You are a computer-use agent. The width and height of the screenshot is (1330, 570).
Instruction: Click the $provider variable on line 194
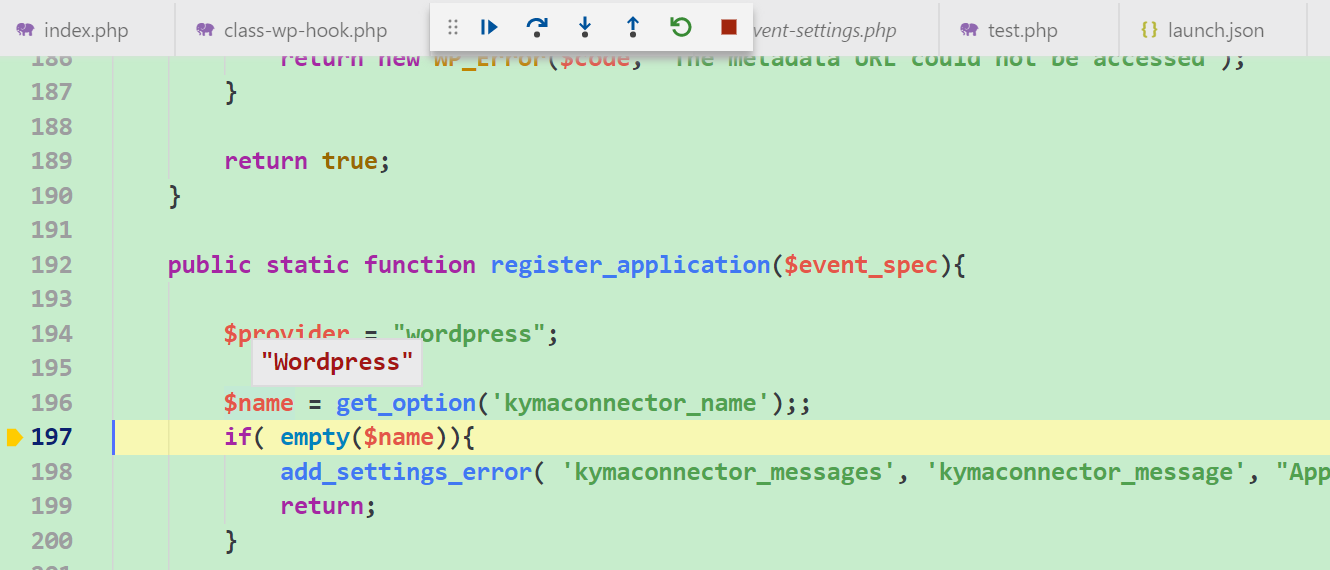(287, 334)
